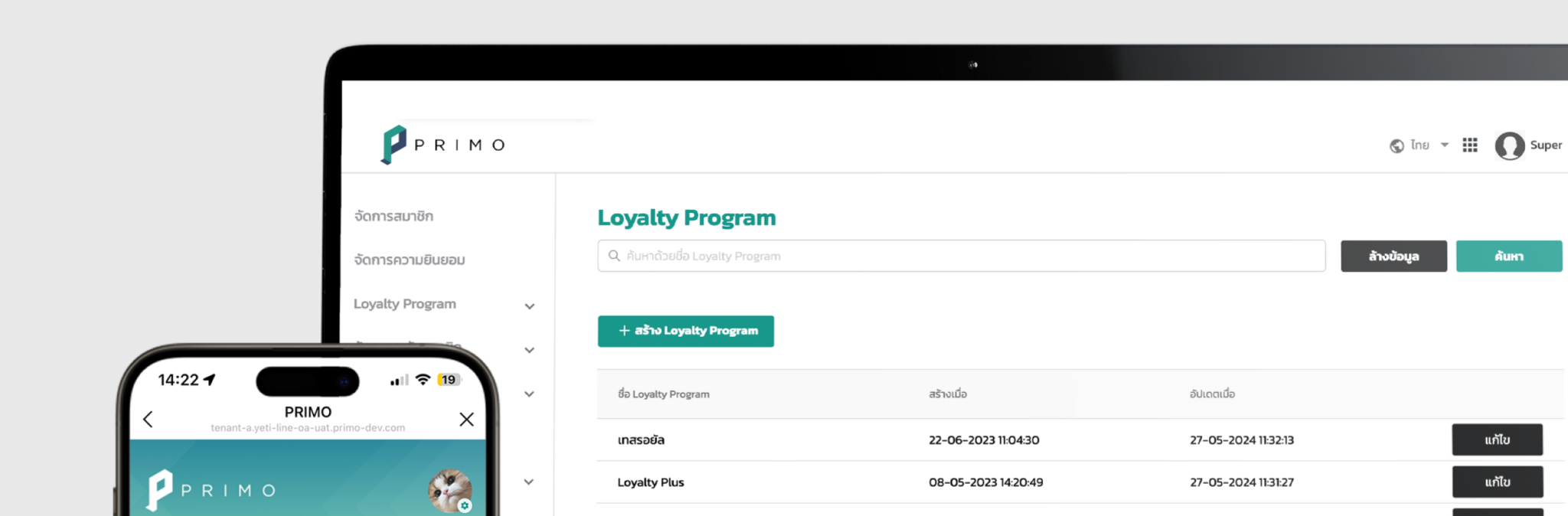Tap the PRIMO logo on phone banner

[211, 490]
